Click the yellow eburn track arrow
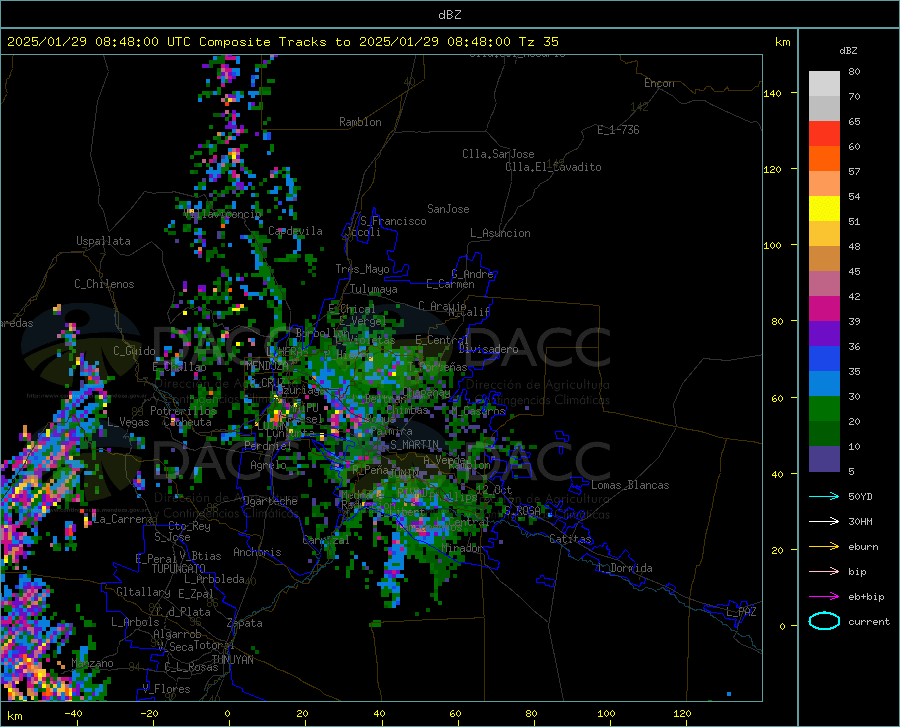 [x=824, y=547]
